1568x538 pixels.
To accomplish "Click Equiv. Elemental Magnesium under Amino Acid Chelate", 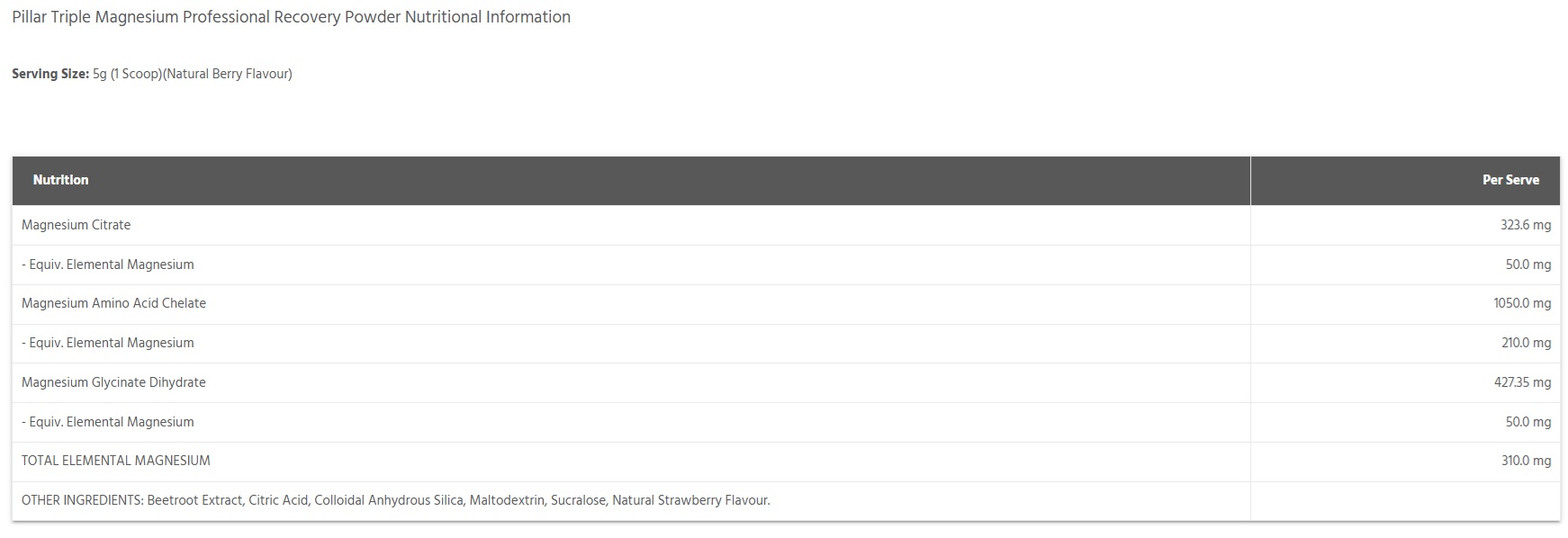I will click(108, 343).
